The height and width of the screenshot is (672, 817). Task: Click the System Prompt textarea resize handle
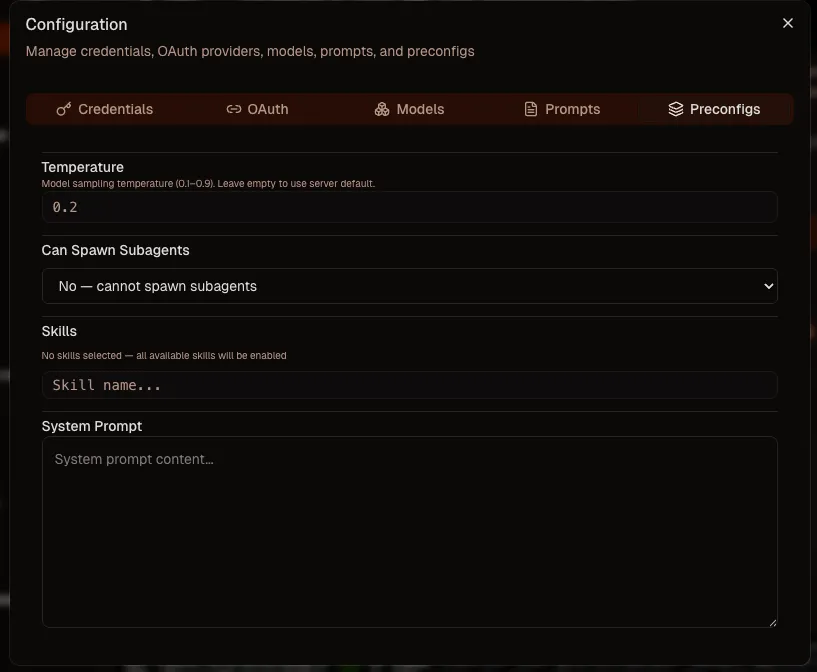pyautogui.click(x=773, y=623)
